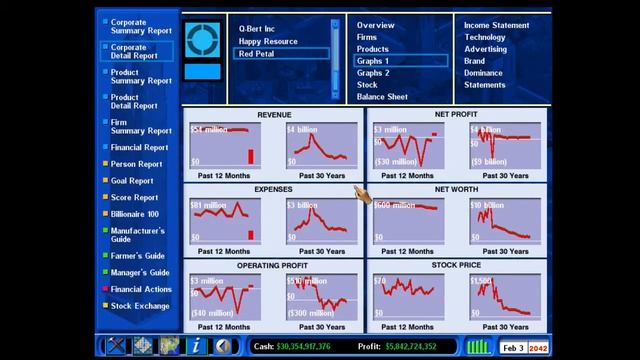
Task: Click the Profit amount $5,842,724,352
Action: 411,347
